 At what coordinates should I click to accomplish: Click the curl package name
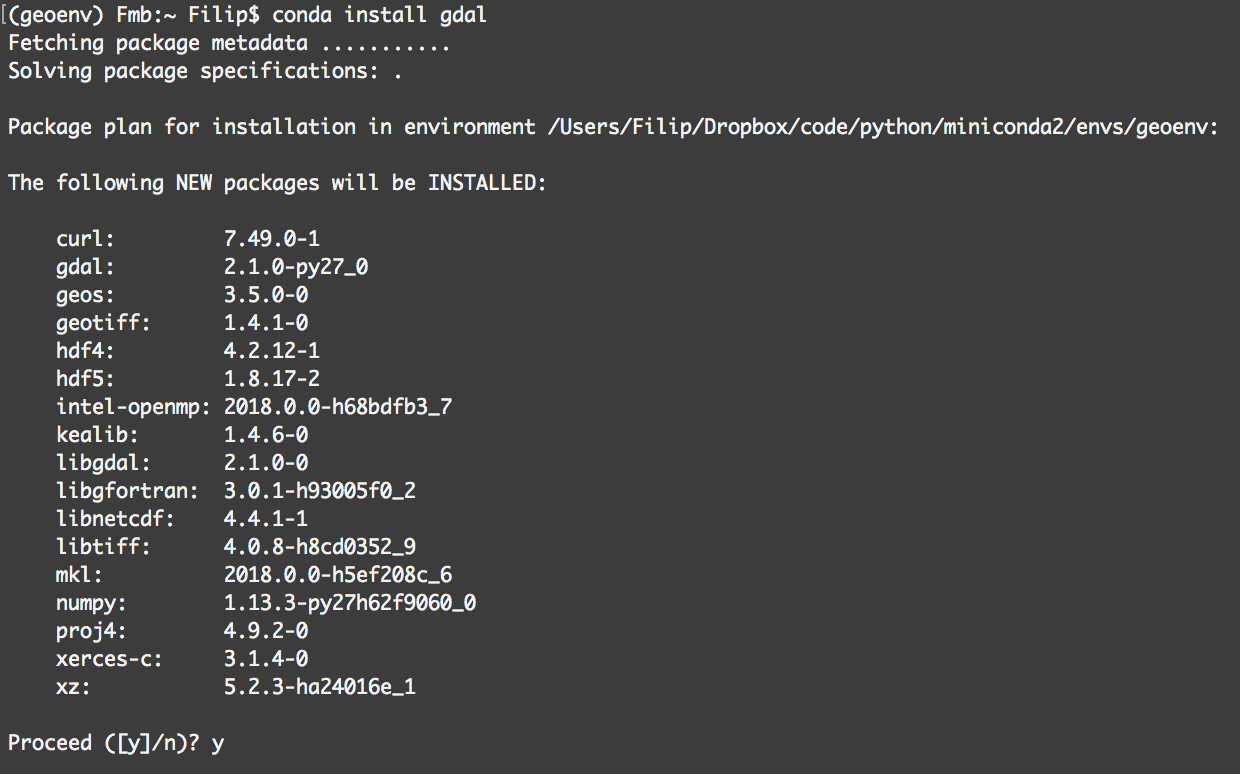click(86, 239)
